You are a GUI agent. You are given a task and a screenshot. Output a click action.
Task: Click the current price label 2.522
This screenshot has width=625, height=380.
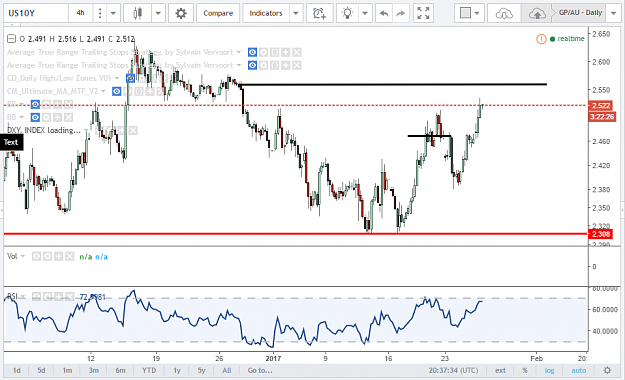click(601, 106)
